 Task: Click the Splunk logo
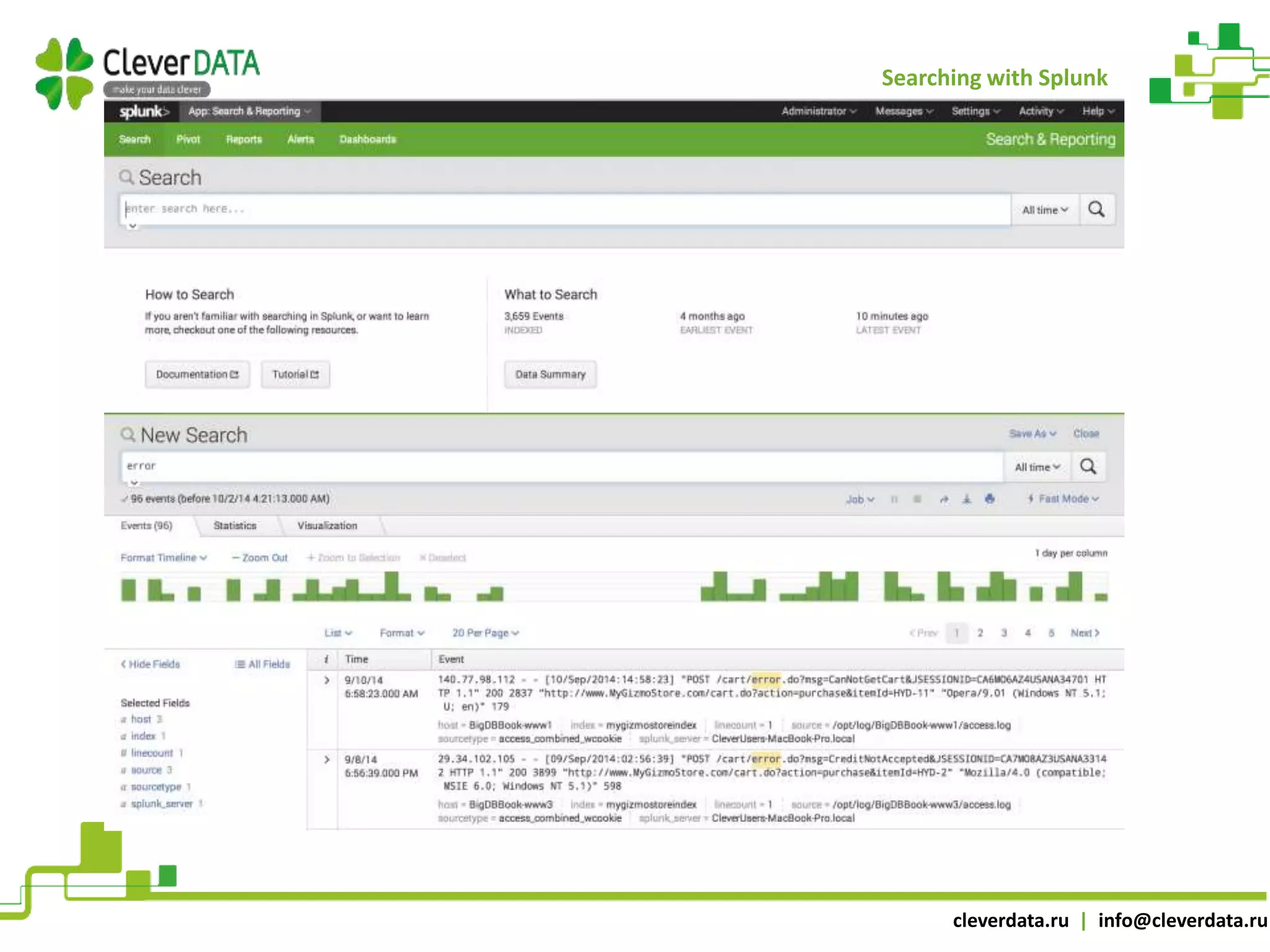(144, 112)
